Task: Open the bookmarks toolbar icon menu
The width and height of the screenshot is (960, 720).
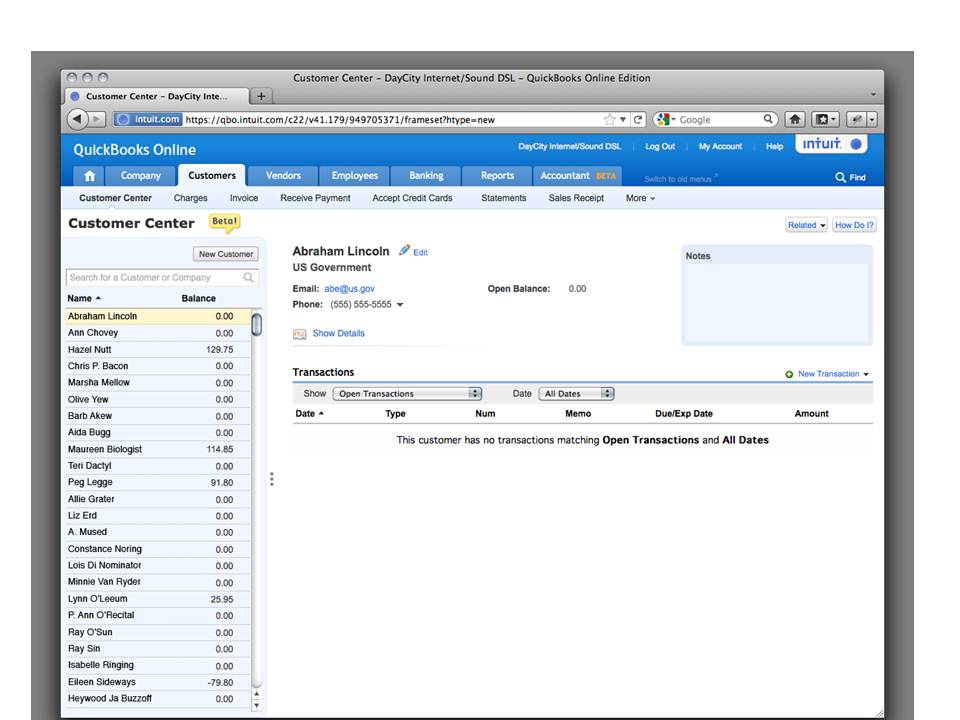Action: tap(825, 119)
